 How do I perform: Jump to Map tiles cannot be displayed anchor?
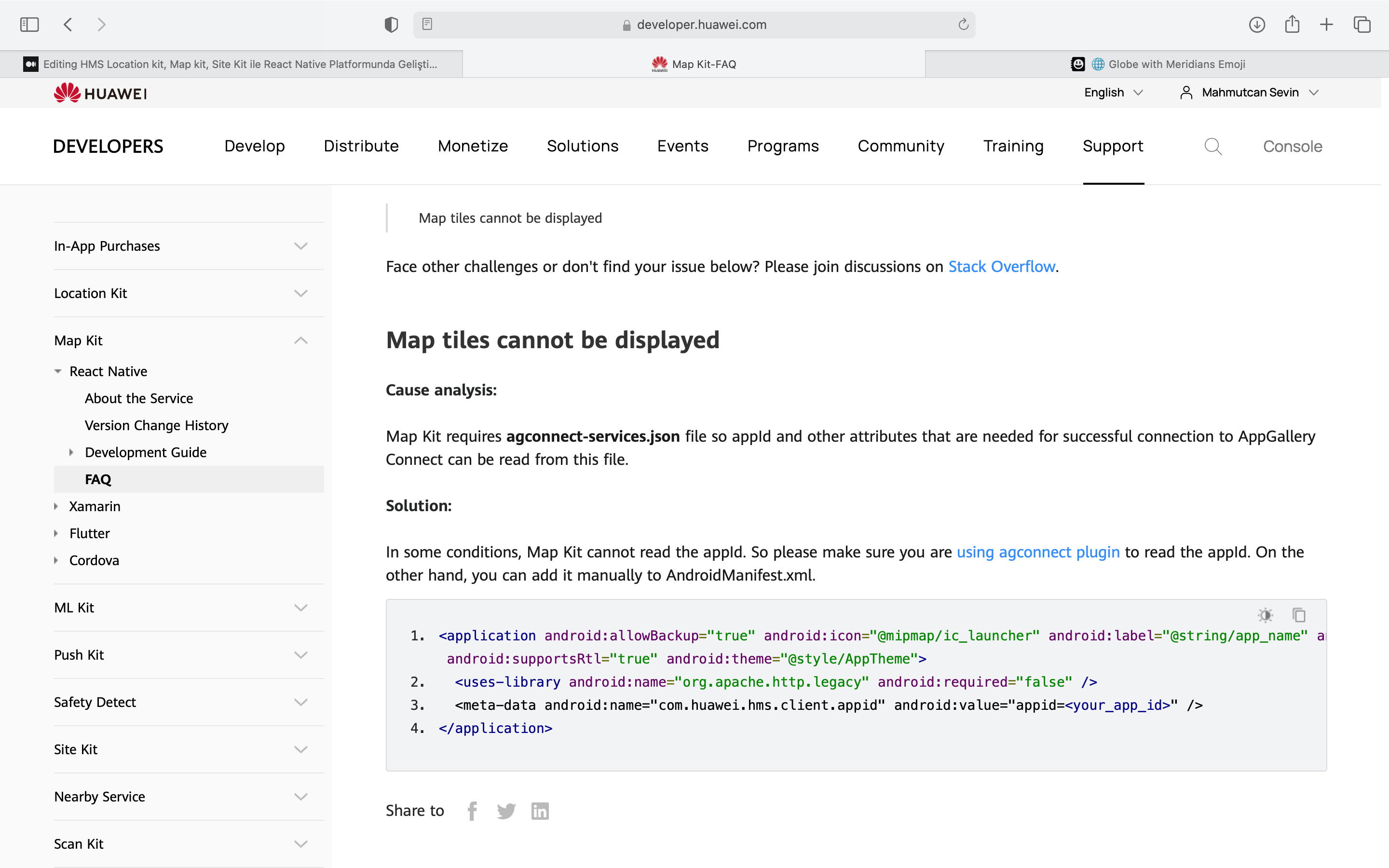click(510, 218)
